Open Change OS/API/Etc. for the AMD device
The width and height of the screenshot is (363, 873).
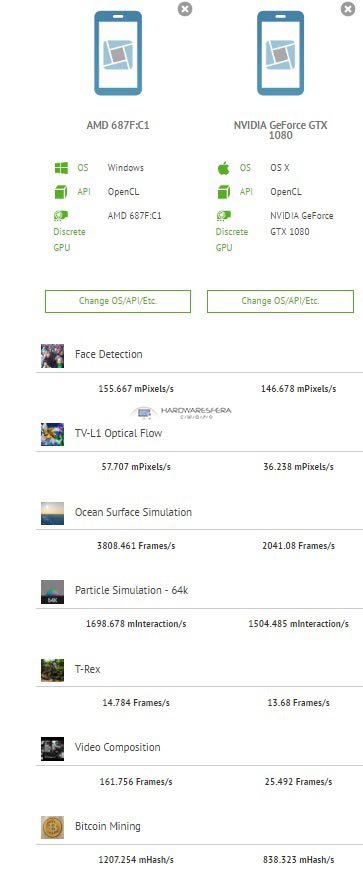[118, 301]
